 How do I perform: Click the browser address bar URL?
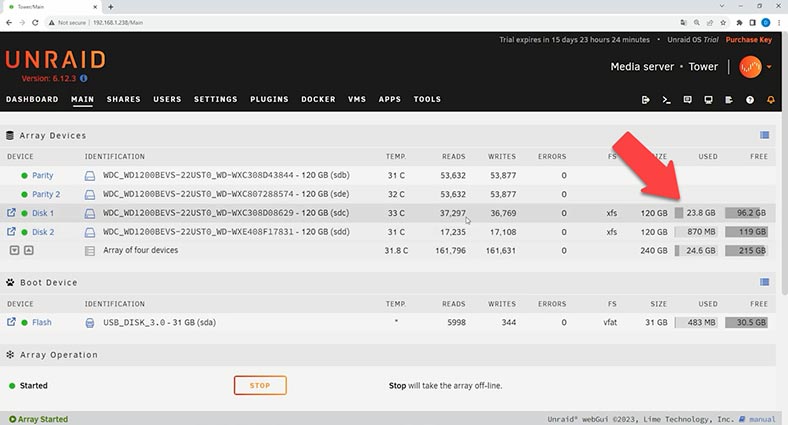point(118,23)
